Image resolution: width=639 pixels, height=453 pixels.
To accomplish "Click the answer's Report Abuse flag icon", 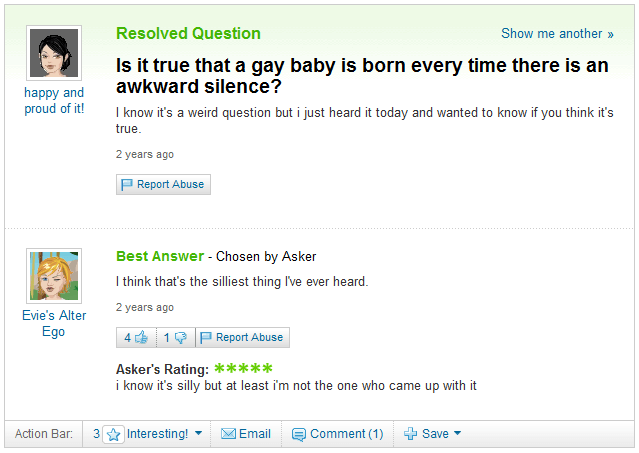I will (x=206, y=337).
